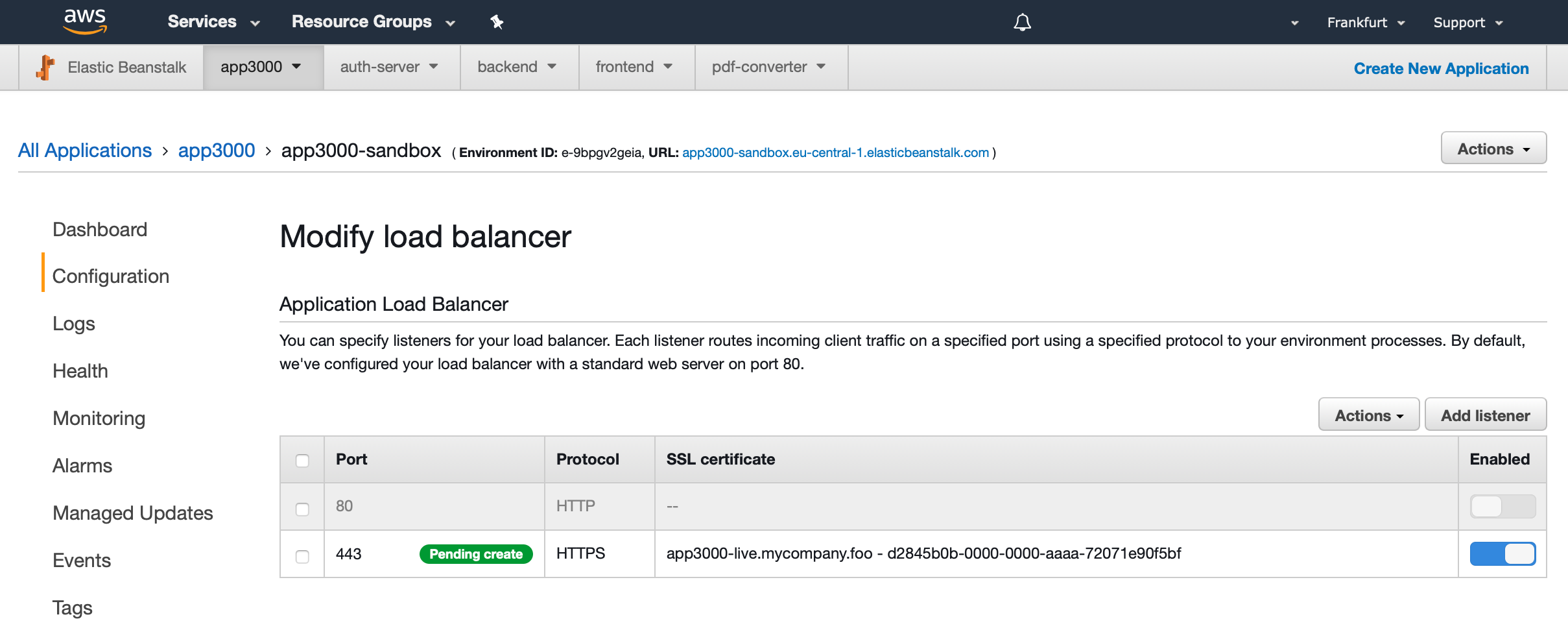Open Health in the sidebar
This screenshot has height=619, width=1568.
tap(80, 371)
